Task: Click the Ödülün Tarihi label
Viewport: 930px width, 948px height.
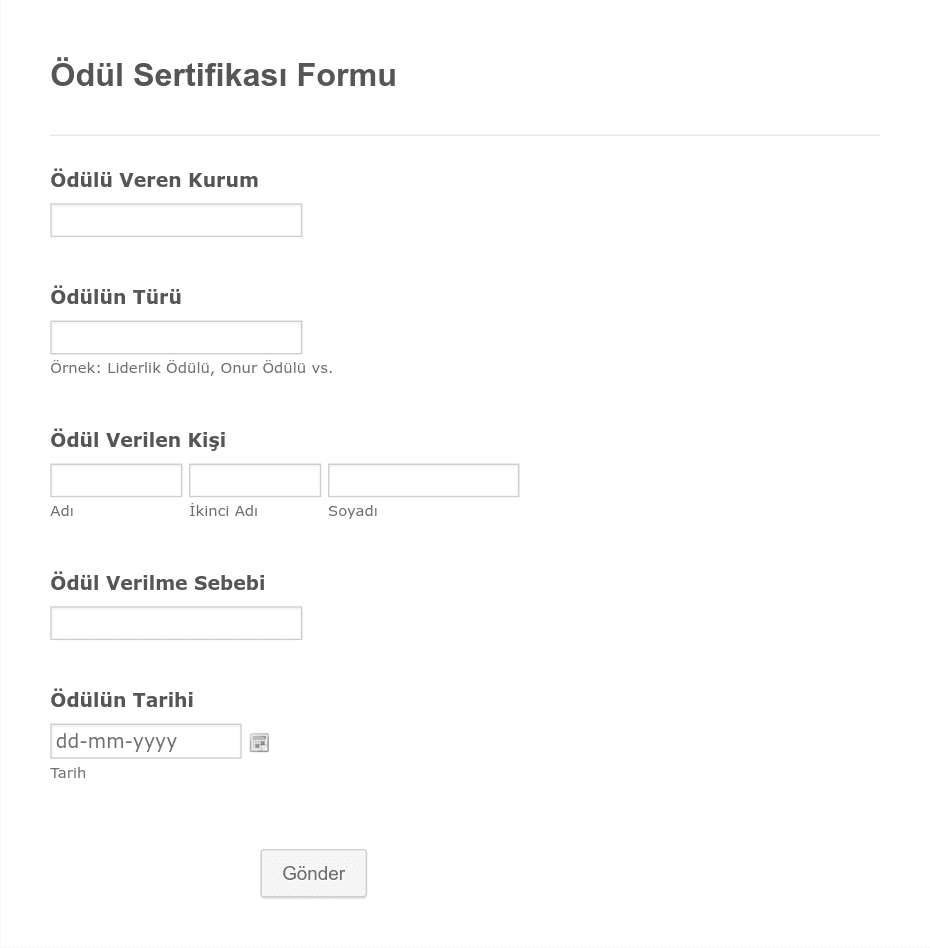Action: pyautogui.click(x=122, y=700)
